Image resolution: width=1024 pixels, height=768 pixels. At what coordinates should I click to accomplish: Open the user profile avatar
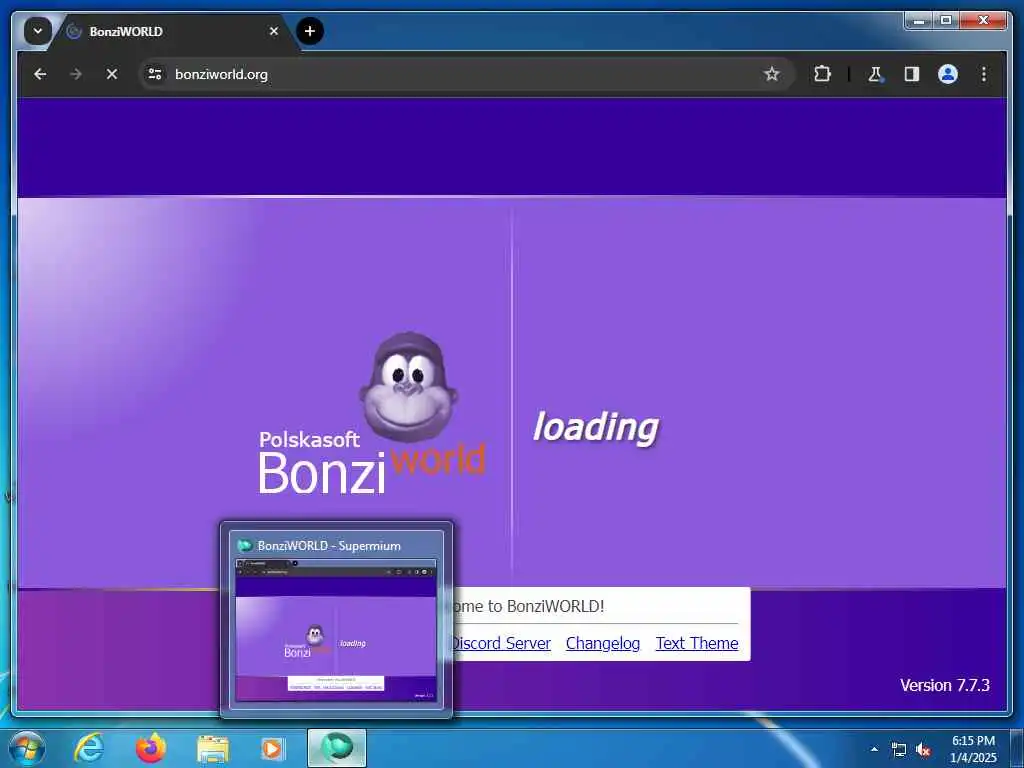pos(948,74)
